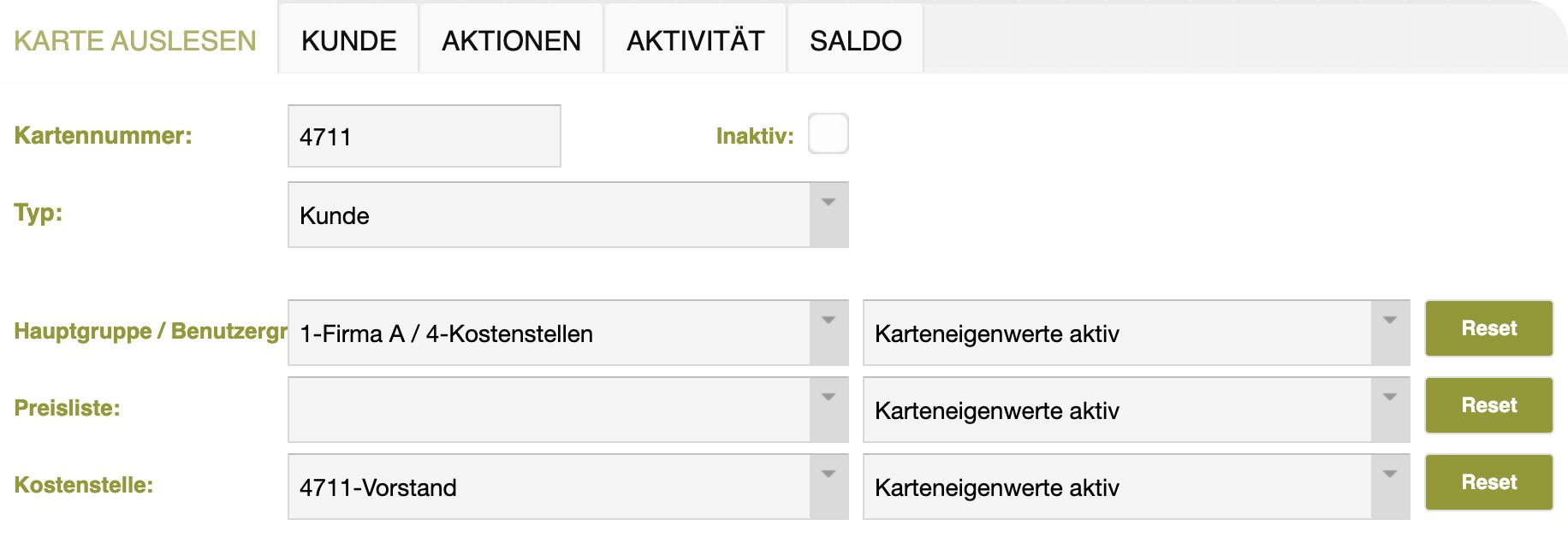This screenshot has height=549, width=1568.
Task: Open Karteneigenwerte dropdown in Preisliste row
Action: [x=1390, y=410]
